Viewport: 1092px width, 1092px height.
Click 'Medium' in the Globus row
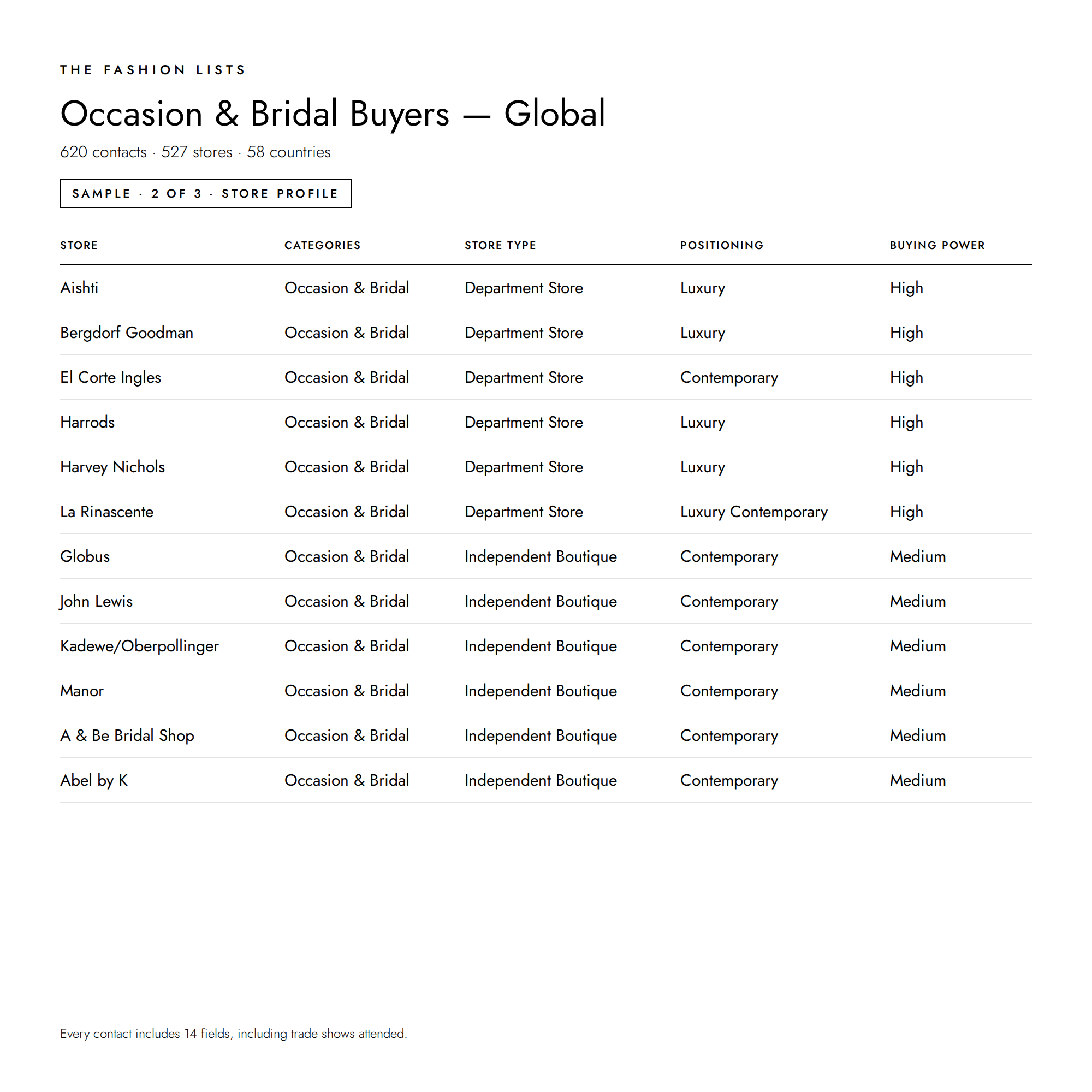[x=918, y=556]
